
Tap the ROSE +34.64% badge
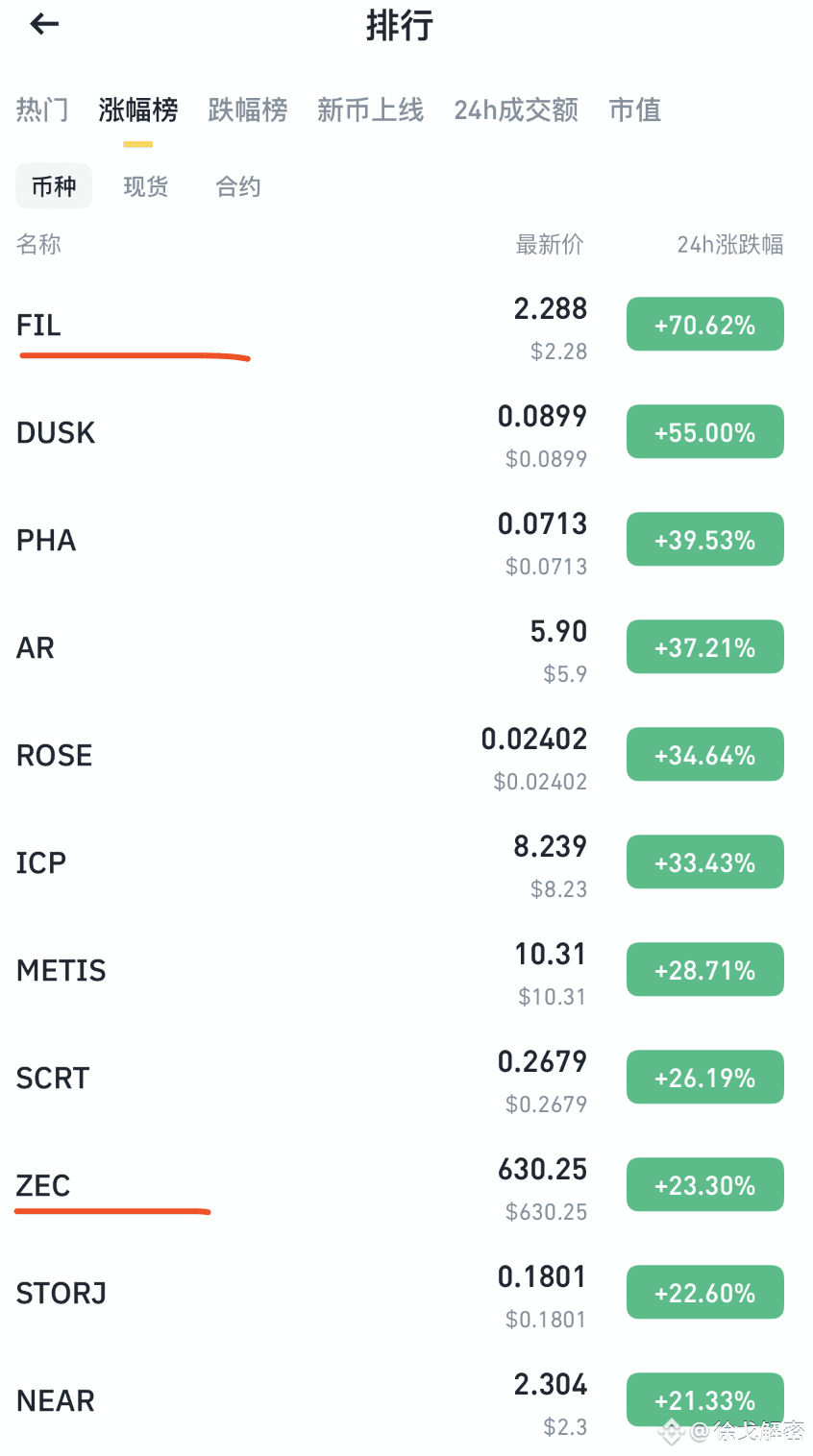704,756
